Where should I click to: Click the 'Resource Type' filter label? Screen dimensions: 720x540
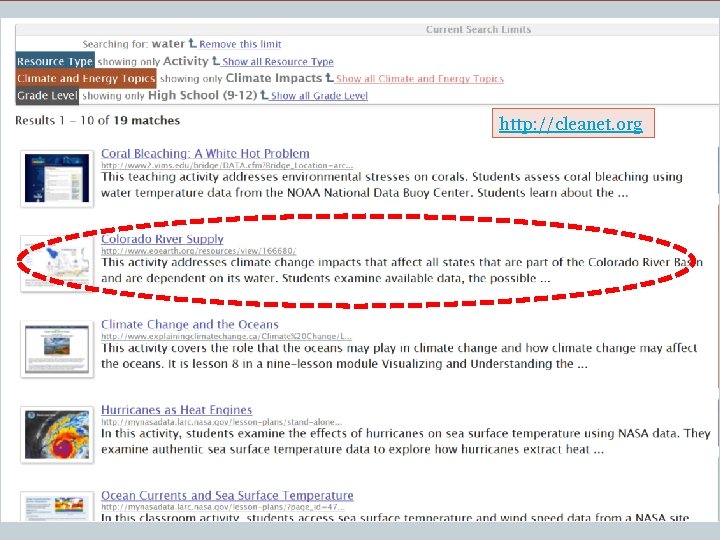click(55, 61)
